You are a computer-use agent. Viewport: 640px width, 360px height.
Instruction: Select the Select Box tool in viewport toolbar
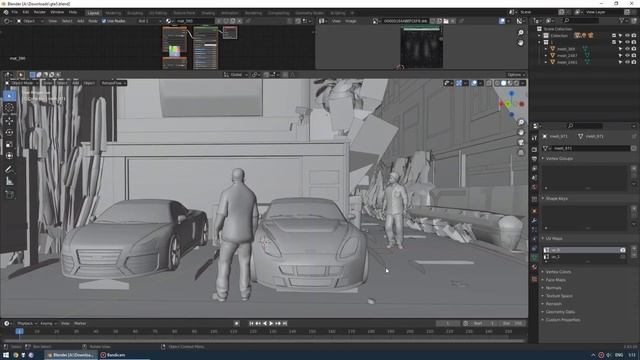9,96
